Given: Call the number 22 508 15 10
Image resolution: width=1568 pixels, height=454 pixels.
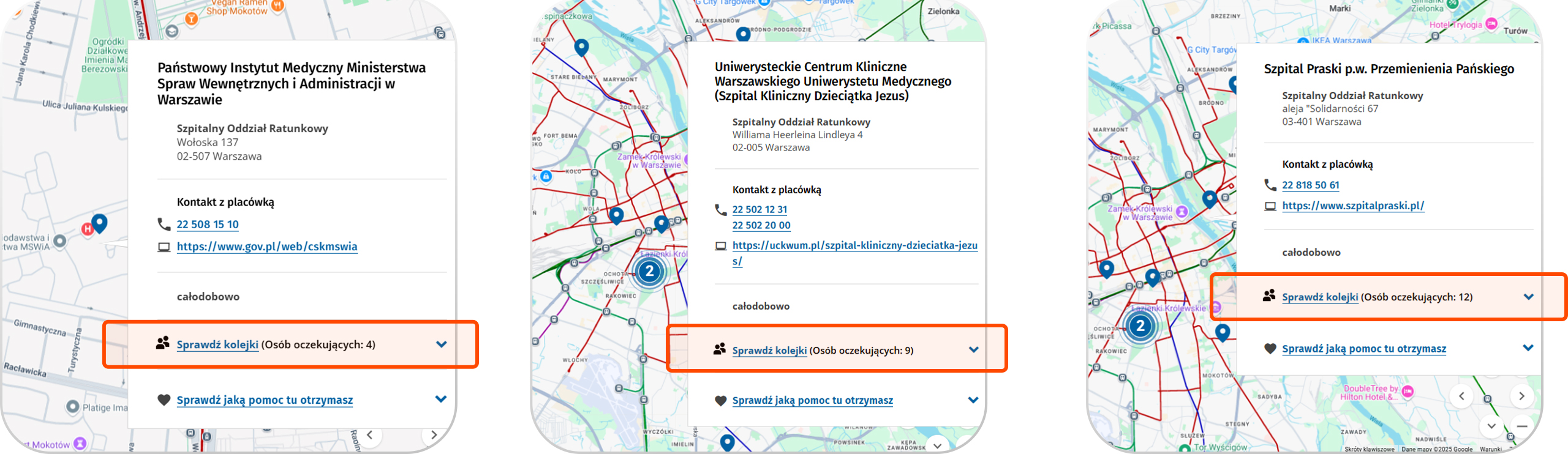Looking at the screenshot, I should [x=208, y=225].
